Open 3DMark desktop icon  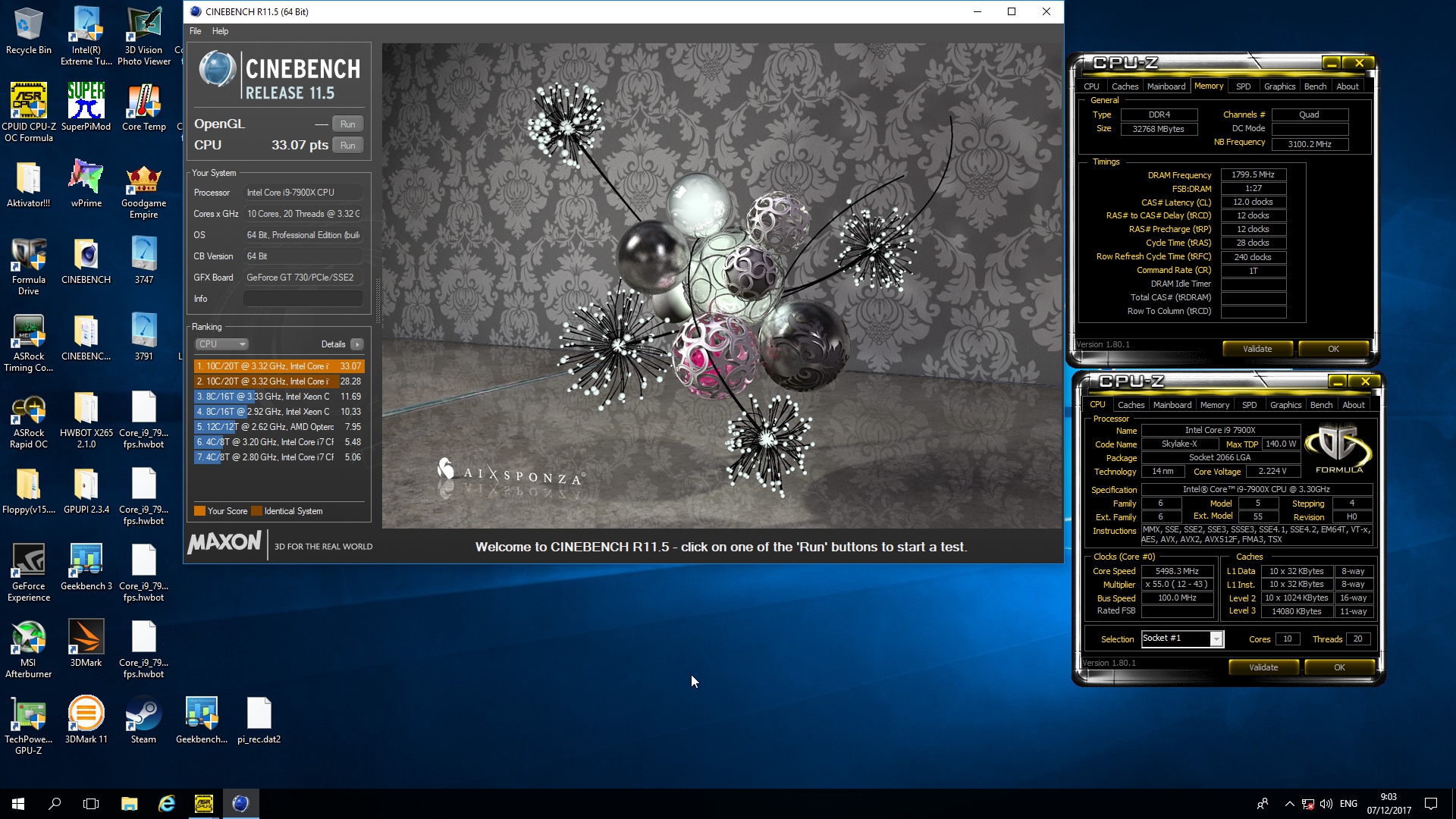click(x=86, y=644)
